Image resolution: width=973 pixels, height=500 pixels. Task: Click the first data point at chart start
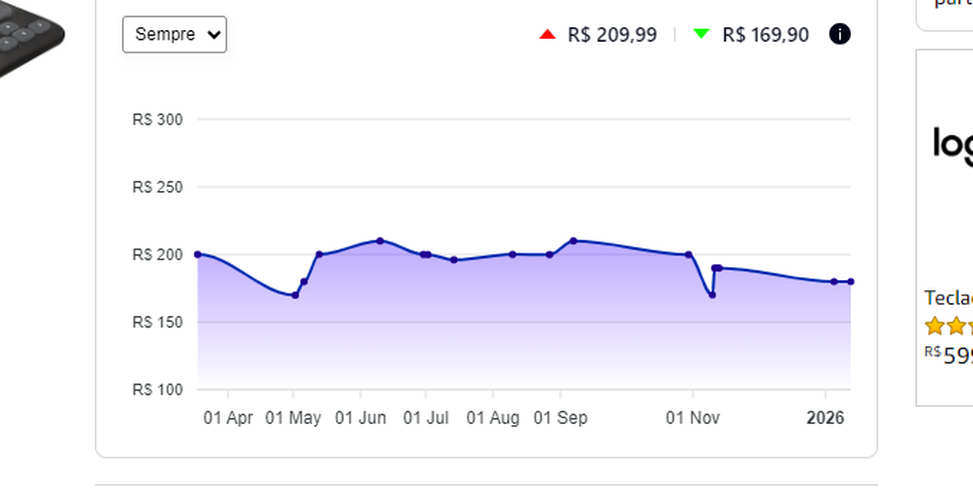[198, 254]
